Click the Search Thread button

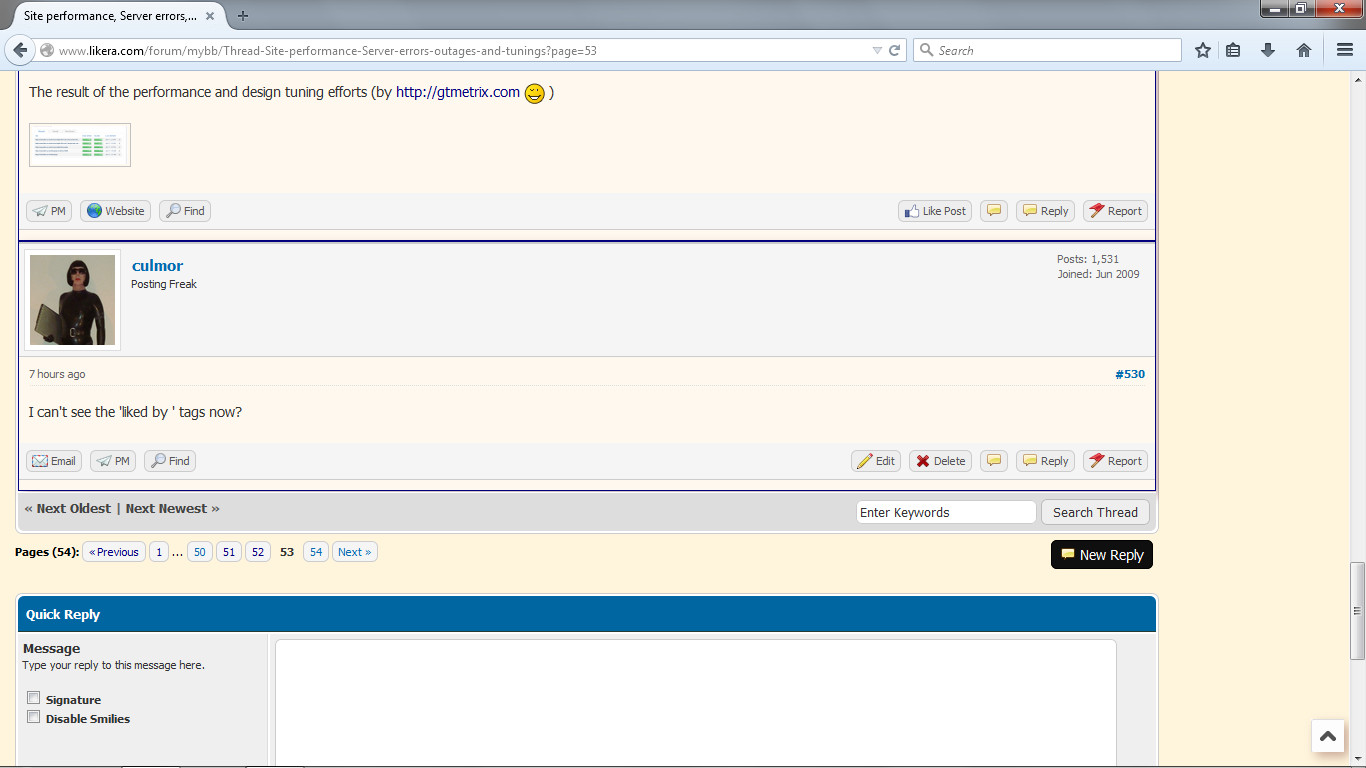click(1095, 512)
